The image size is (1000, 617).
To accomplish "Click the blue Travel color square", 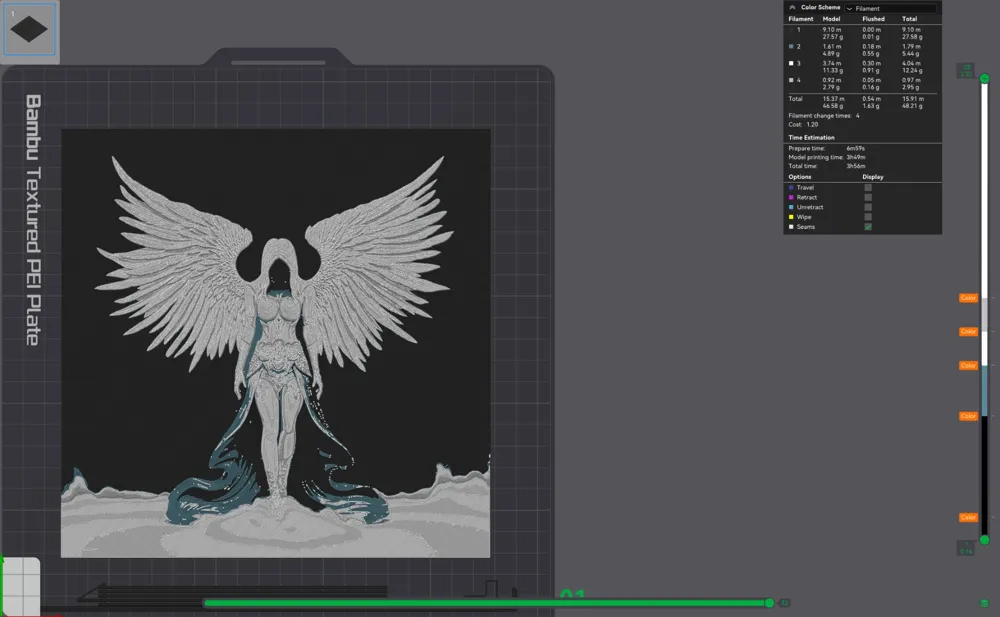I will click(x=791, y=188).
